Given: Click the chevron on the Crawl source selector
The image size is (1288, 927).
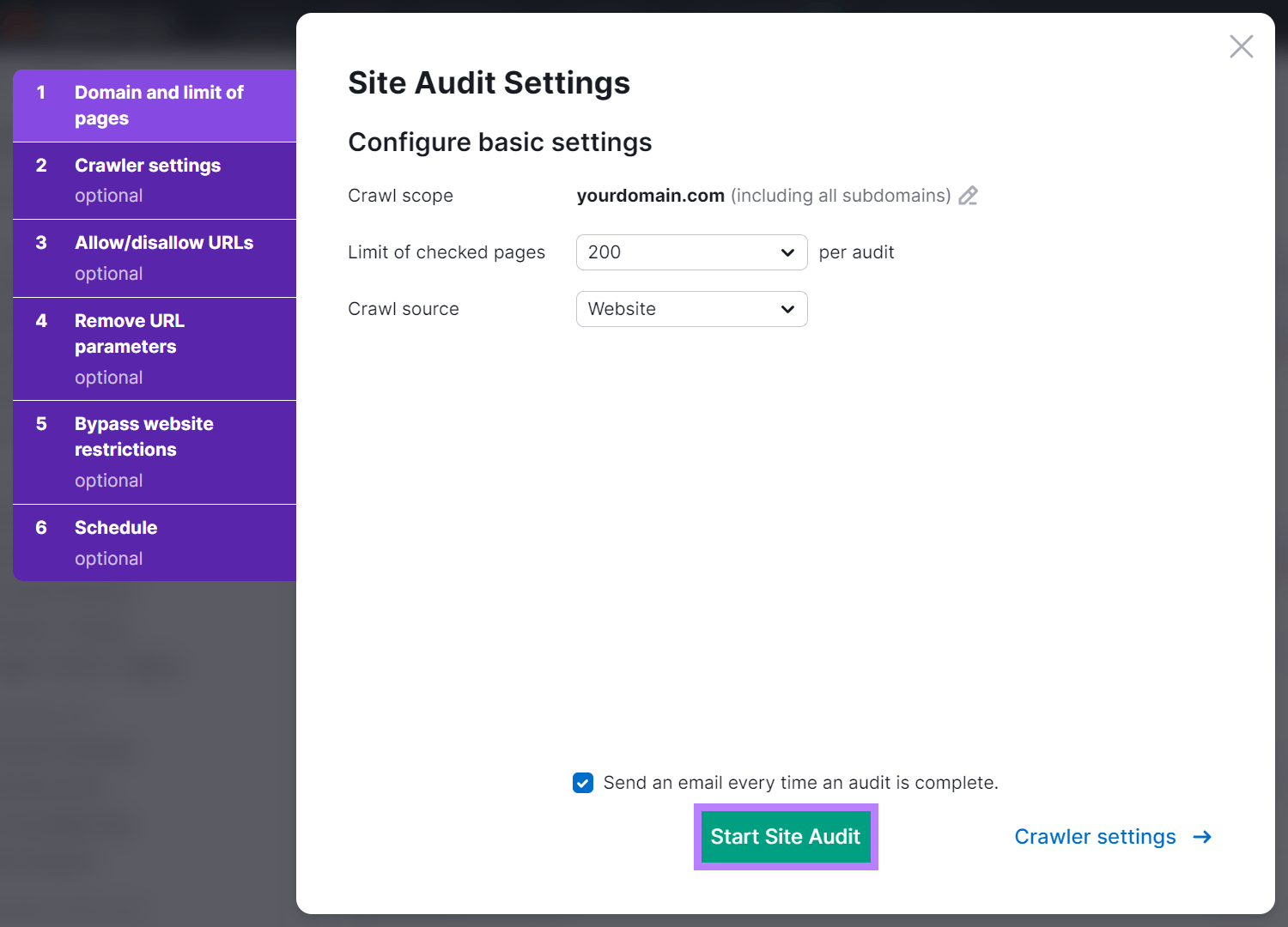Looking at the screenshot, I should pos(787,309).
